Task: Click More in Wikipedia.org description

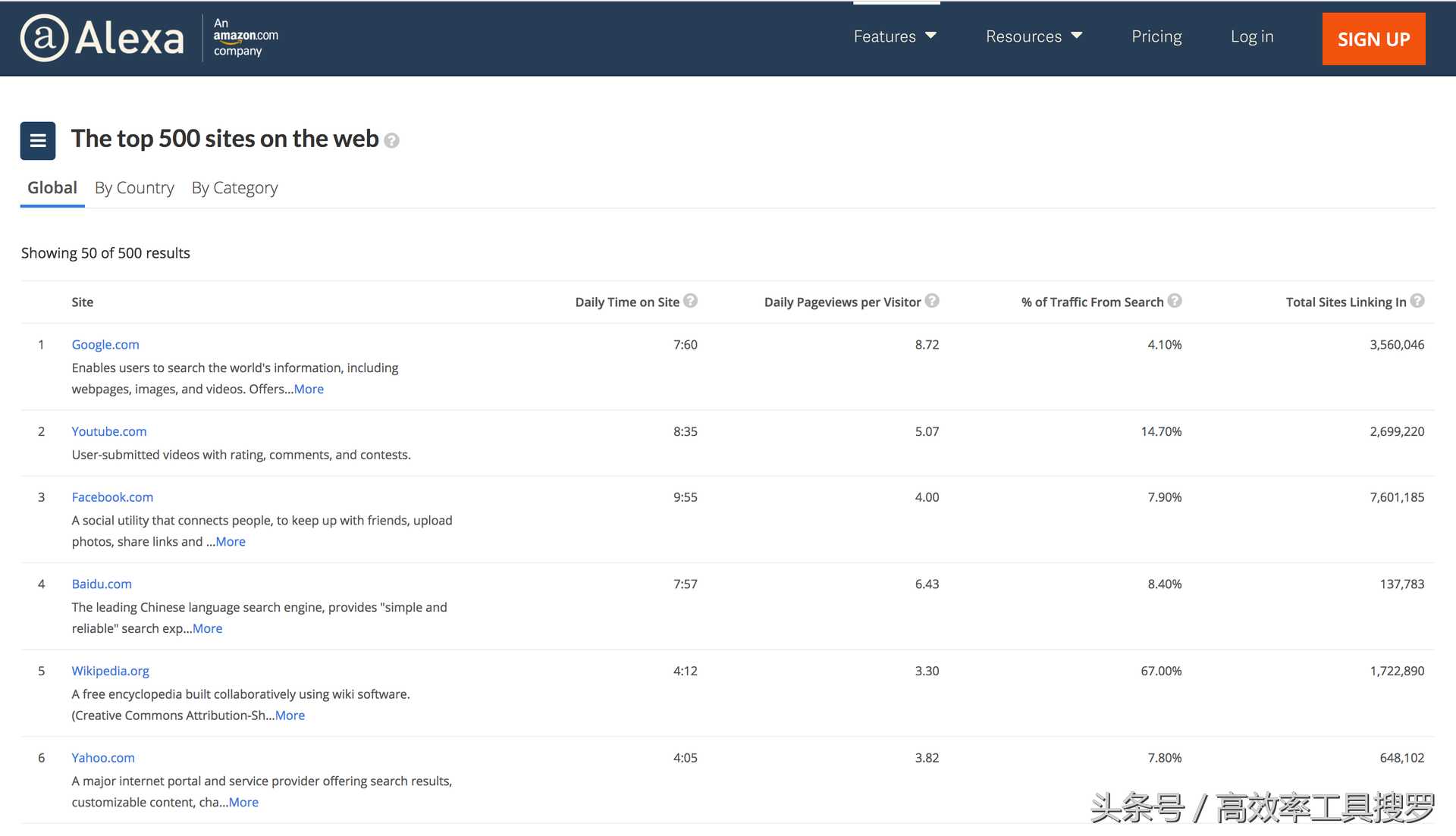Action: (x=290, y=715)
